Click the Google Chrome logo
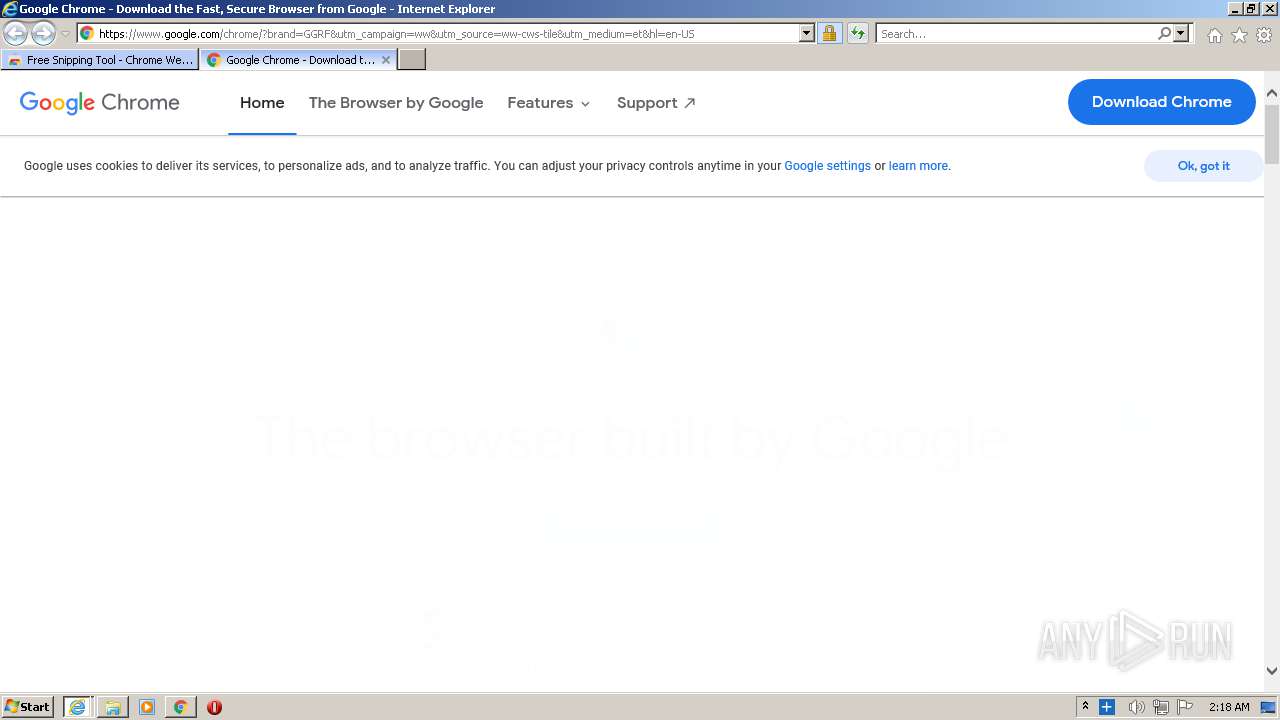1280x720 pixels. tap(100, 102)
